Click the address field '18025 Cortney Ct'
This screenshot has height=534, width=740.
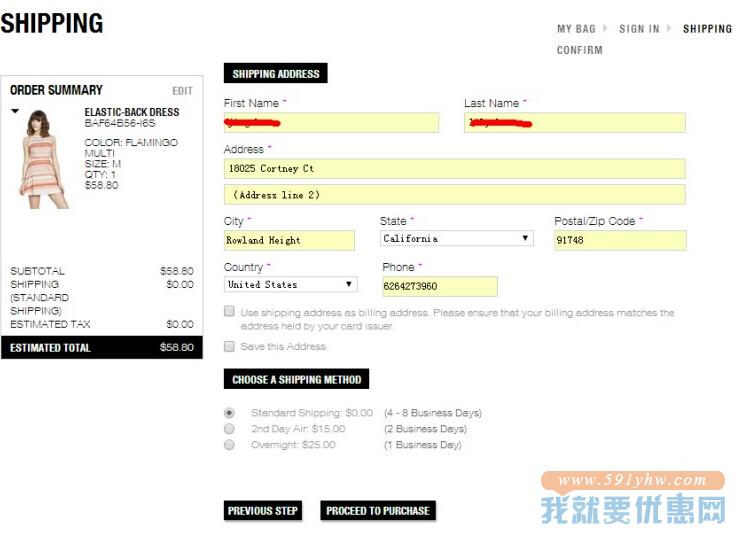point(454,168)
